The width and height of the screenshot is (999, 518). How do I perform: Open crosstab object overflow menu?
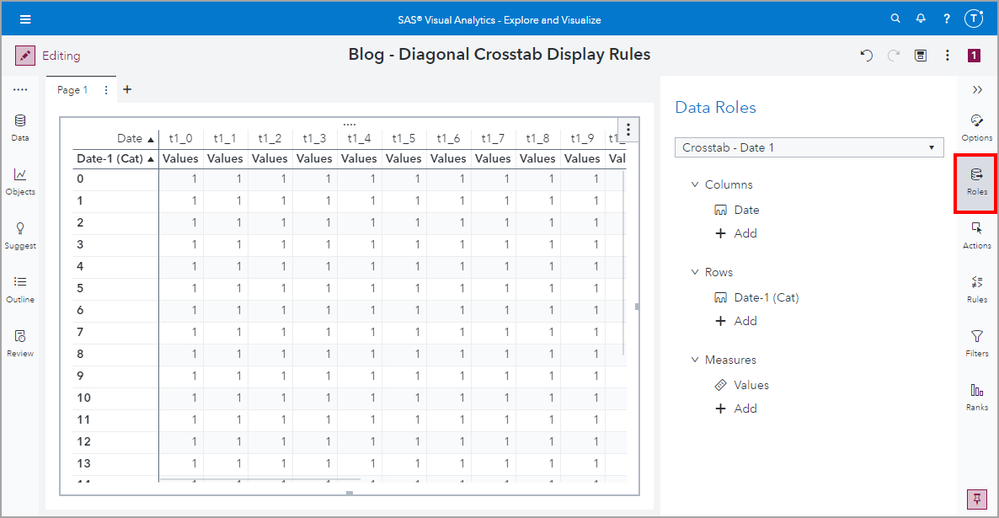[628, 130]
